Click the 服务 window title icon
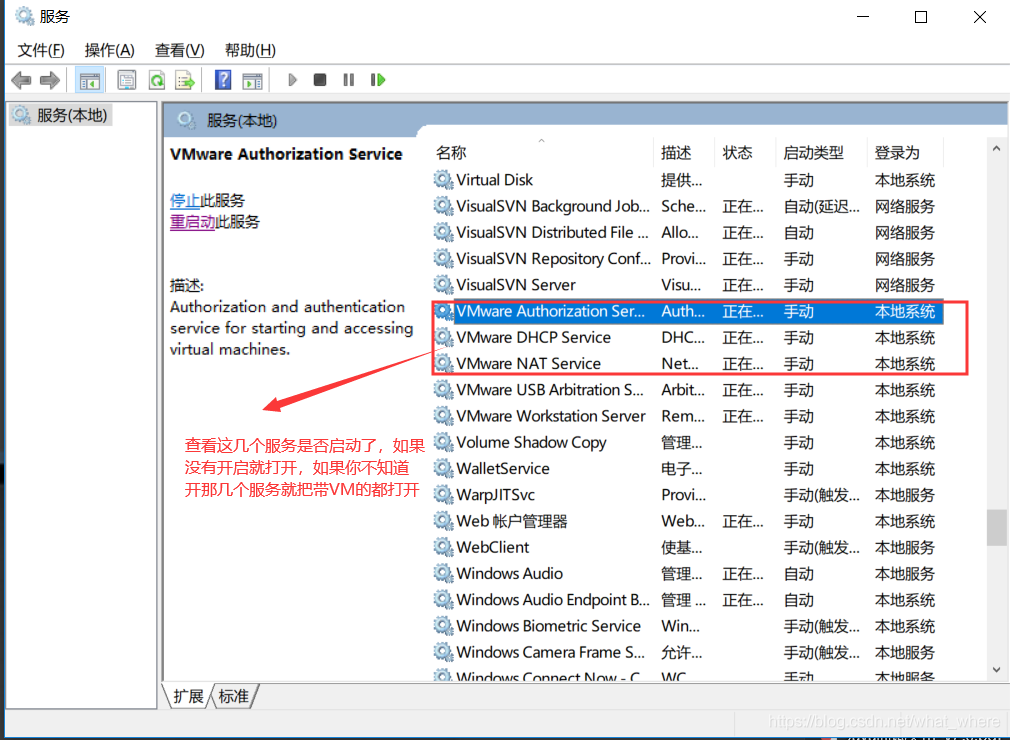Image resolution: width=1010 pixels, height=740 pixels. (24, 16)
